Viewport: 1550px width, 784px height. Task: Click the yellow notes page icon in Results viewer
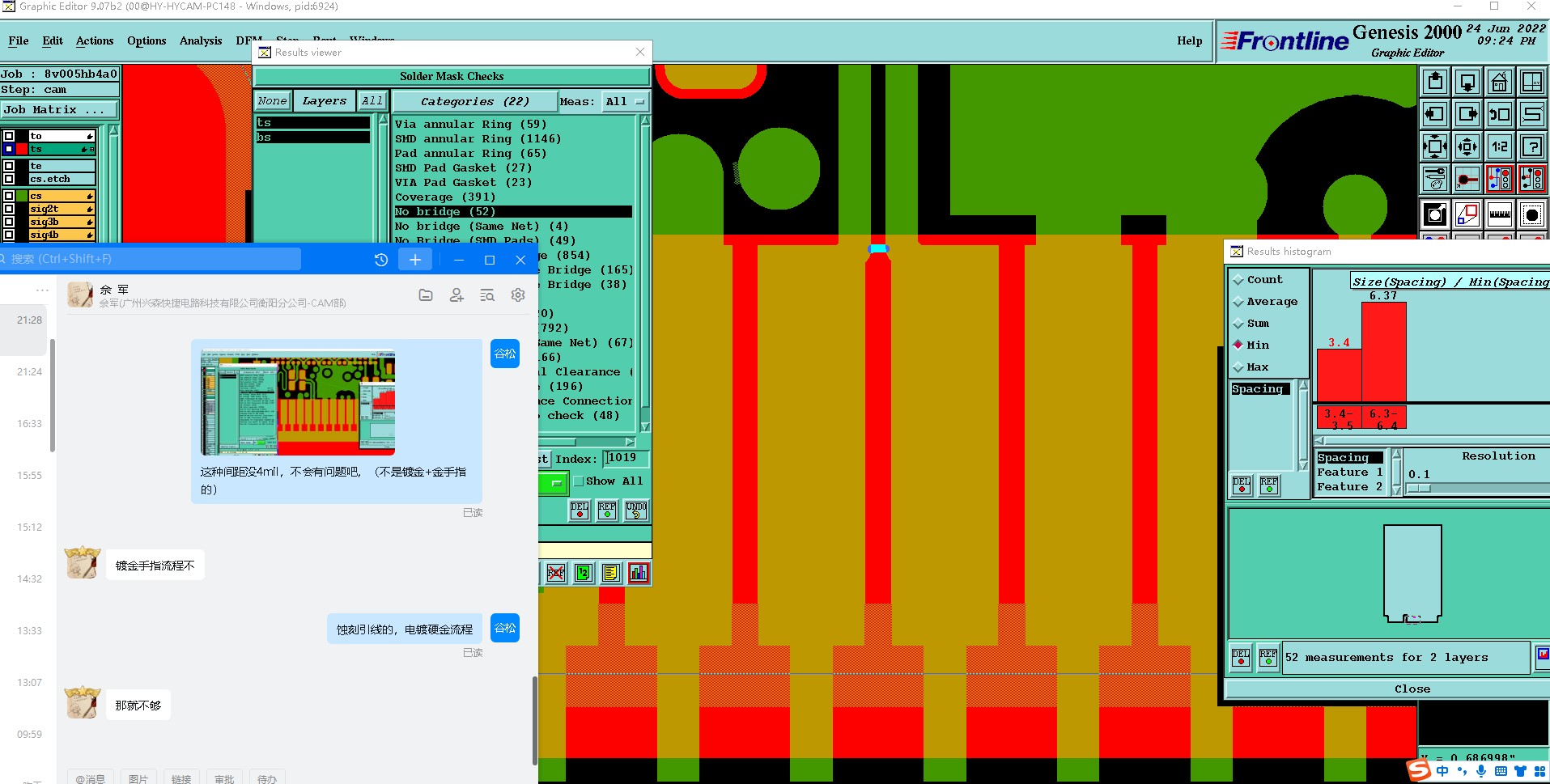(611, 573)
